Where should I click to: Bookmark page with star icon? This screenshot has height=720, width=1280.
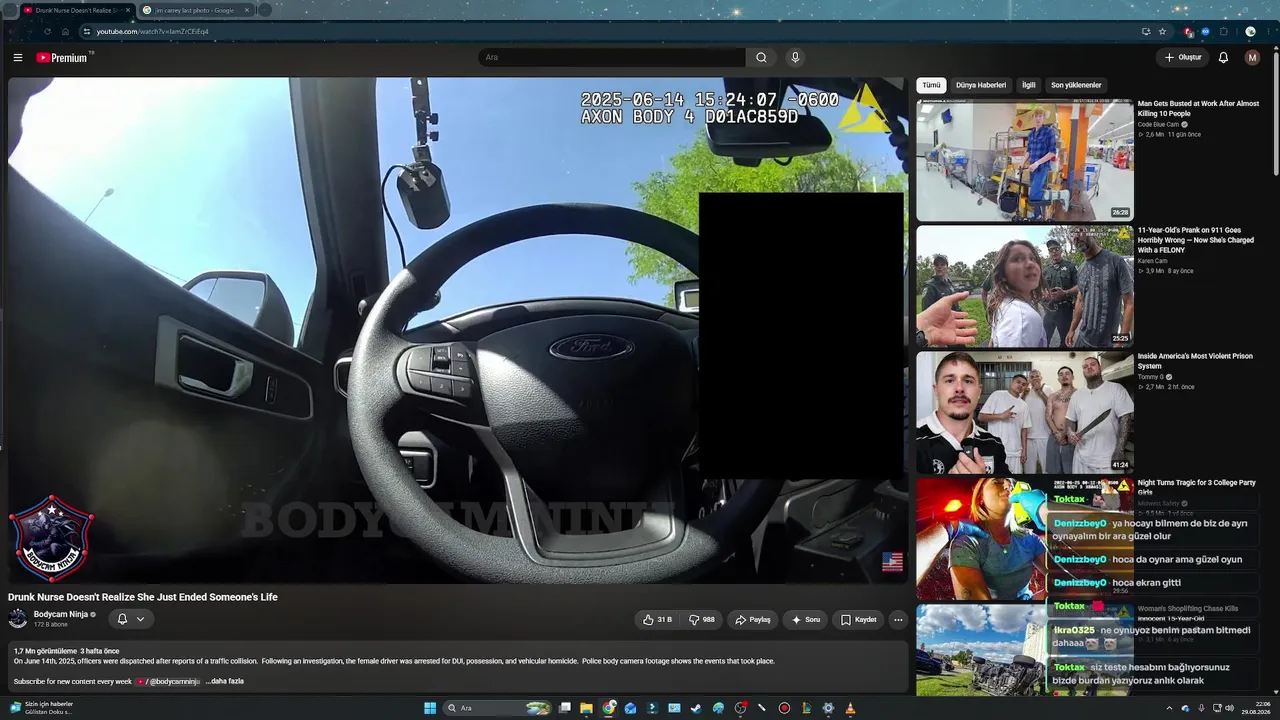click(x=1162, y=31)
